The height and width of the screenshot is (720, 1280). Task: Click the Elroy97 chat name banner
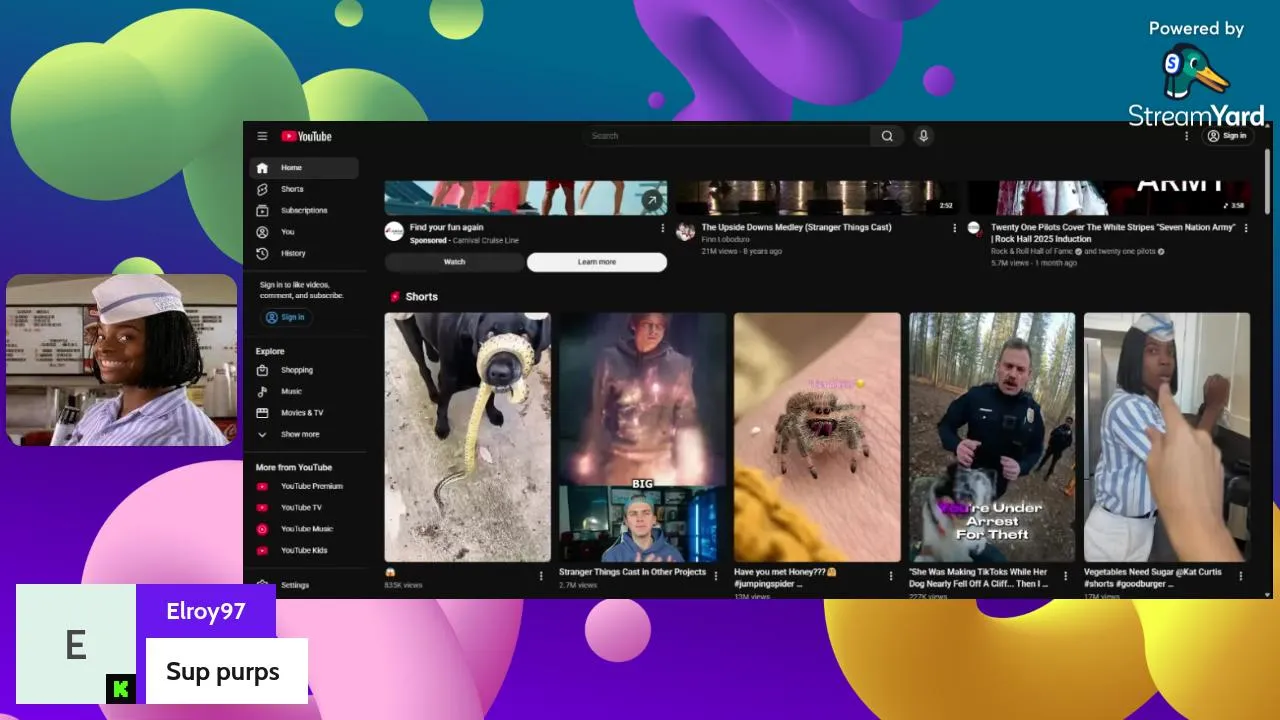tap(206, 611)
